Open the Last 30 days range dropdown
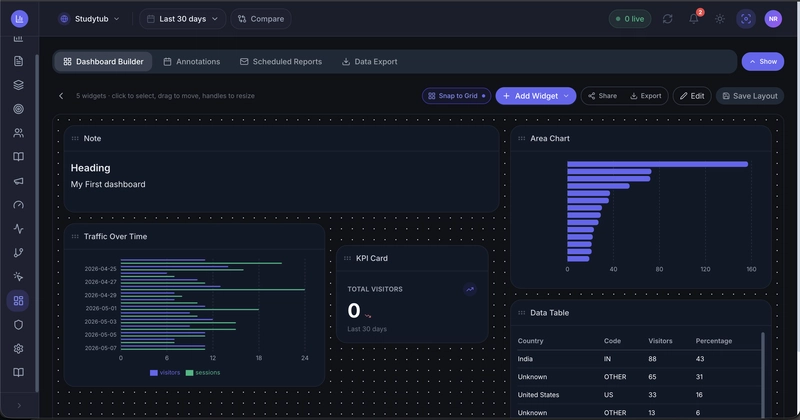The height and width of the screenshot is (420, 800). point(183,19)
